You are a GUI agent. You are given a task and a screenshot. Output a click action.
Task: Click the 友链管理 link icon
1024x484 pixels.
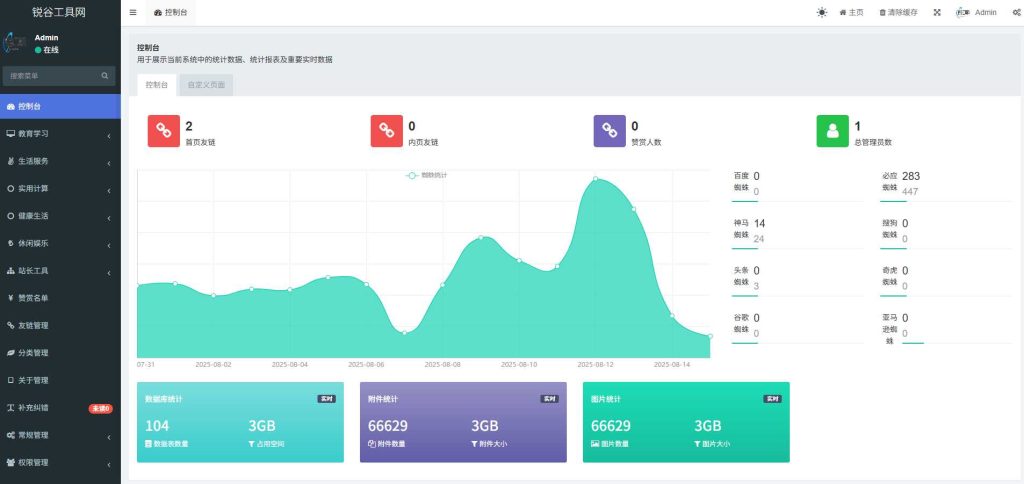click(x=10, y=325)
